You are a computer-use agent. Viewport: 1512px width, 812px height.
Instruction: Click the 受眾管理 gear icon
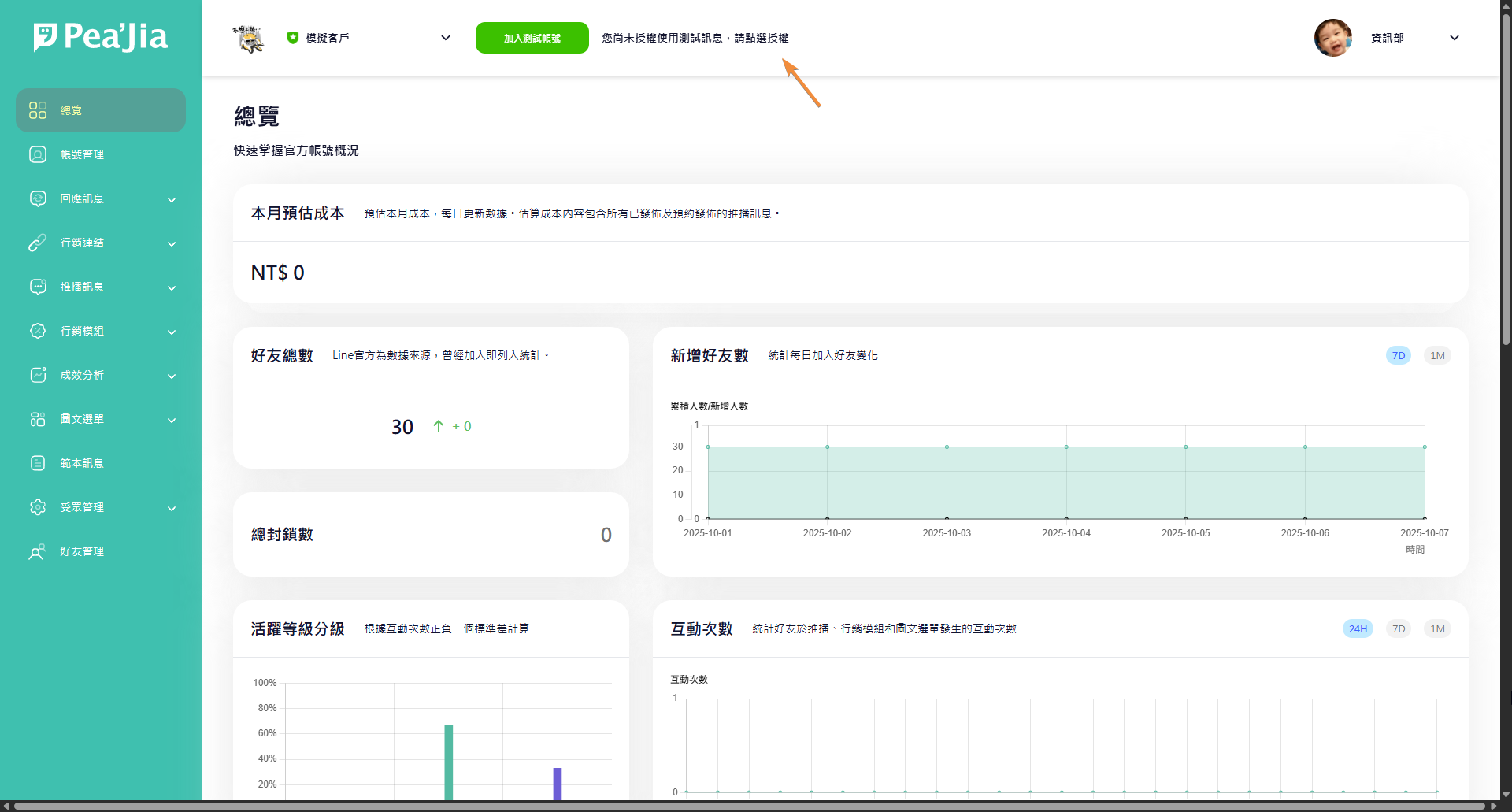tap(38, 507)
